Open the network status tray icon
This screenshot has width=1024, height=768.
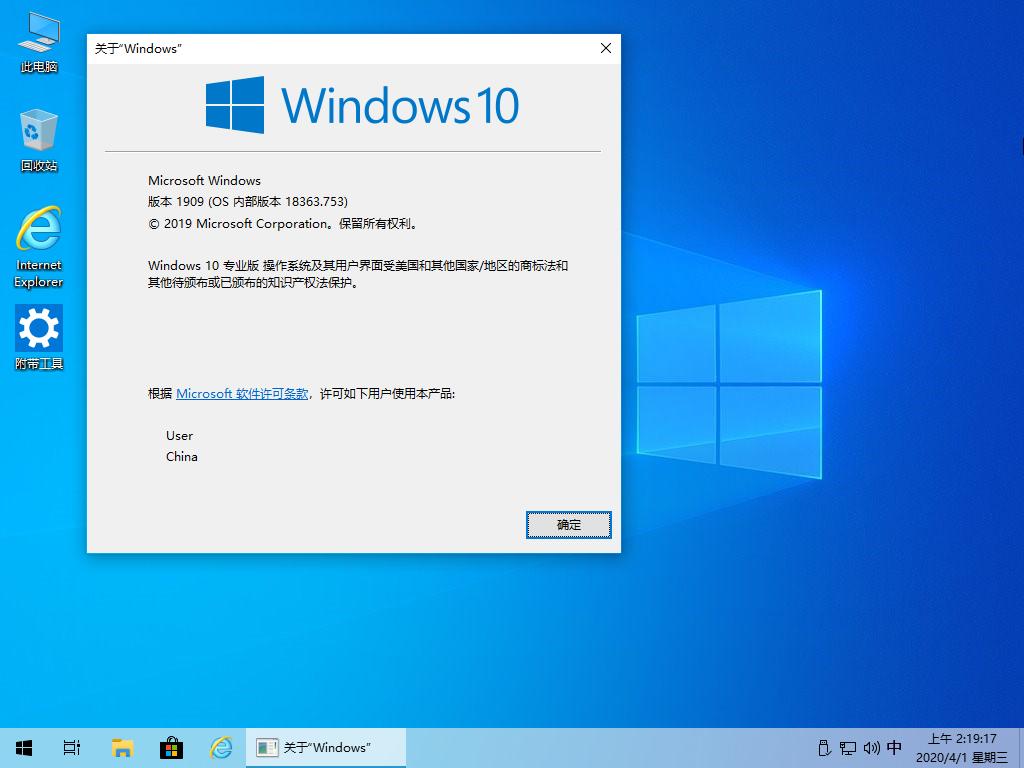tap(848, 748)
